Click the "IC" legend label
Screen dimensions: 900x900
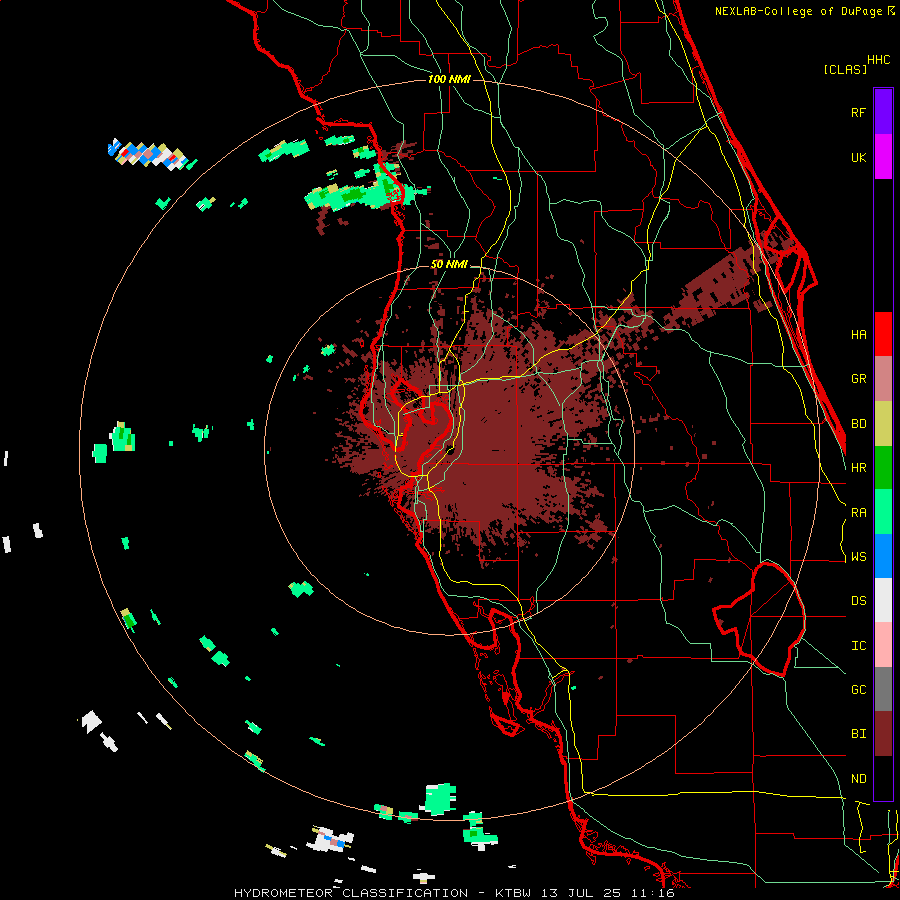click(x=858, y=646)
